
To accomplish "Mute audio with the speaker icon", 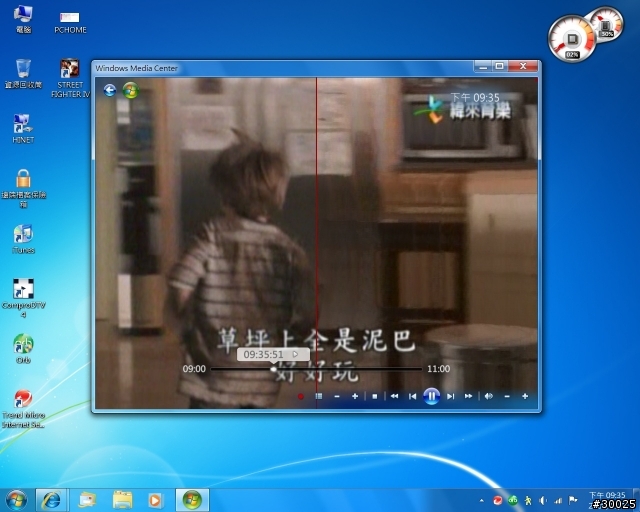I will tap(489, 396).
